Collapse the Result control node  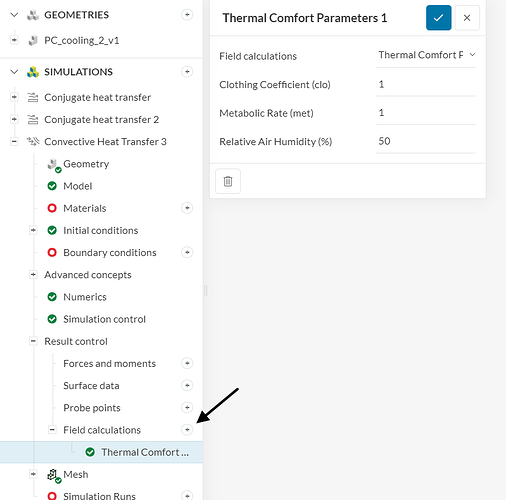coord(33,341)
